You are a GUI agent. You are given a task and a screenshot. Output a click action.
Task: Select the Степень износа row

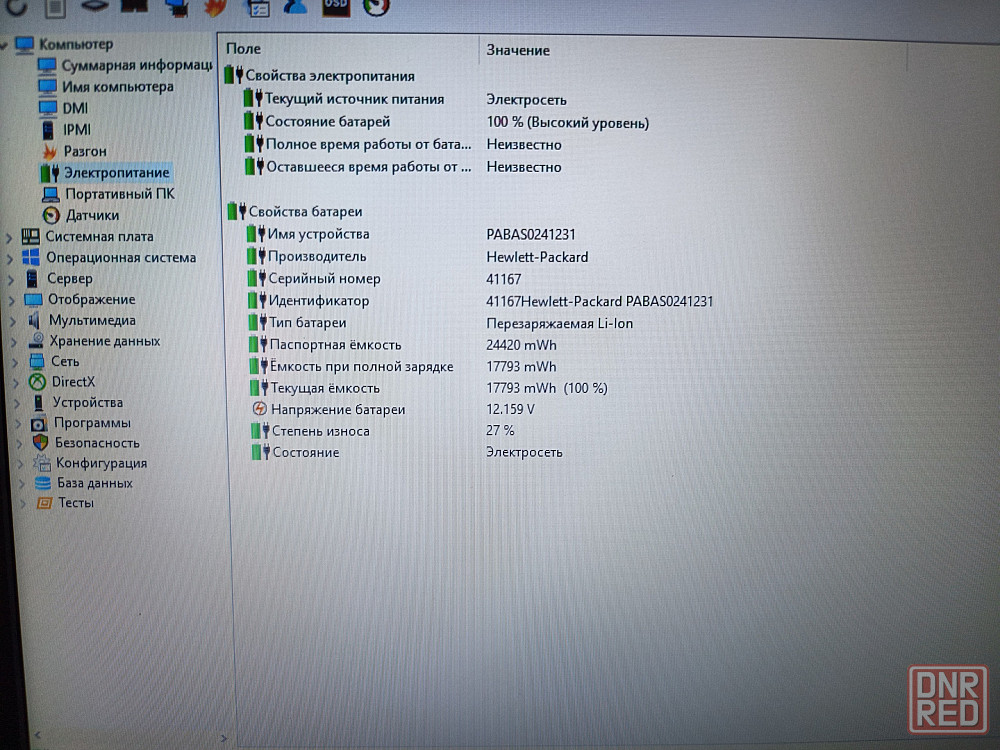(319, 431)
